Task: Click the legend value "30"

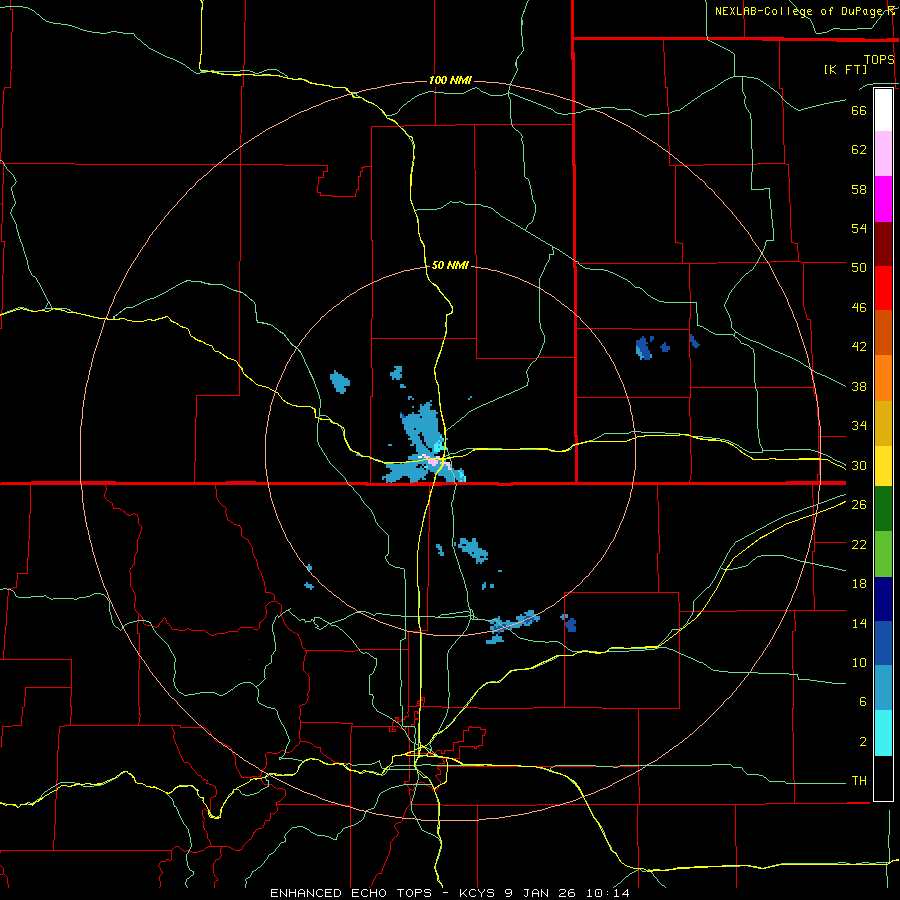Action: pos(859,465)
